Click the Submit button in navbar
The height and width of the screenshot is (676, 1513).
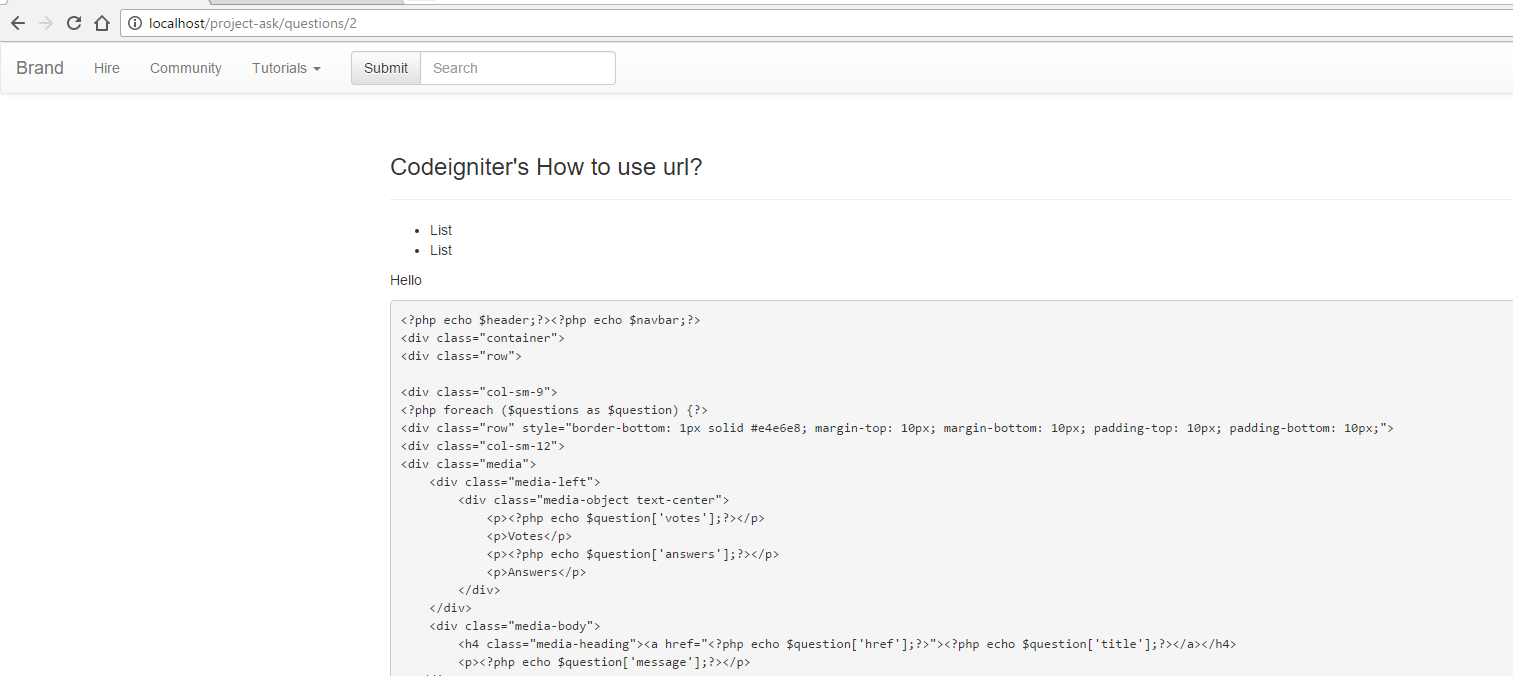coord(386,68)
